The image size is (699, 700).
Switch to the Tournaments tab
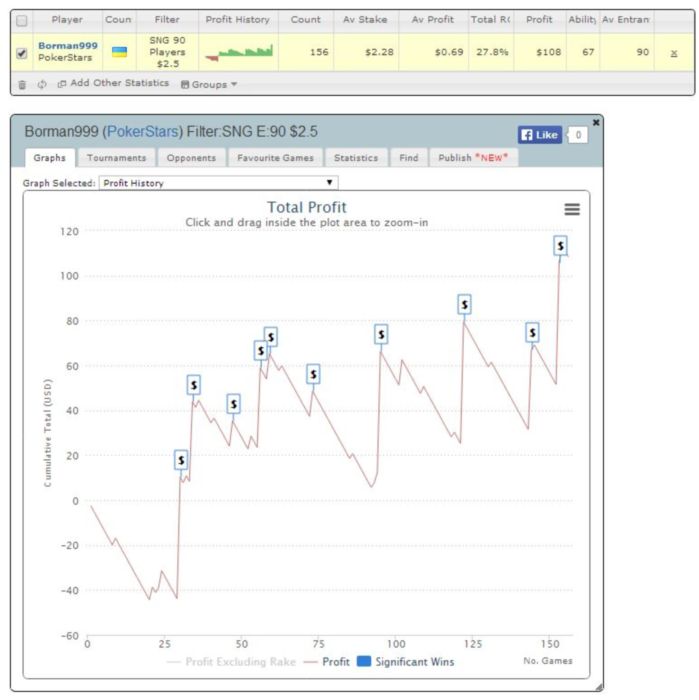116,158
